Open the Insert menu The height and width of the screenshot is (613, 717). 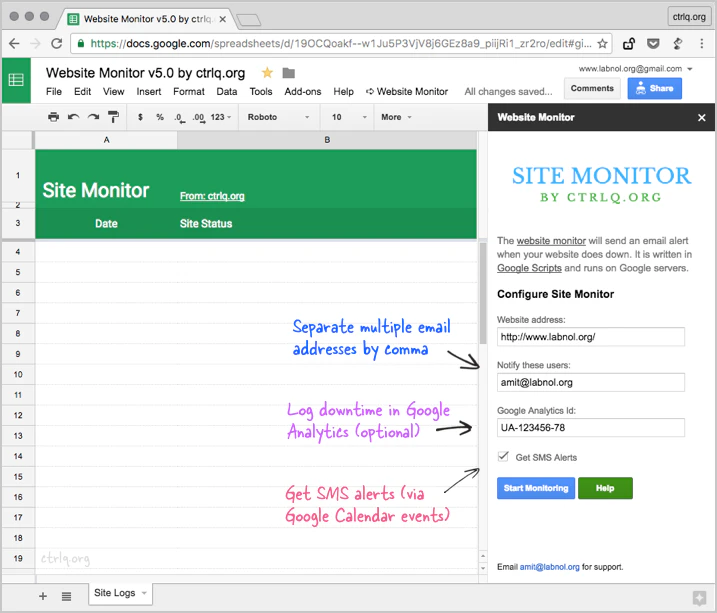tap(149, 91)
